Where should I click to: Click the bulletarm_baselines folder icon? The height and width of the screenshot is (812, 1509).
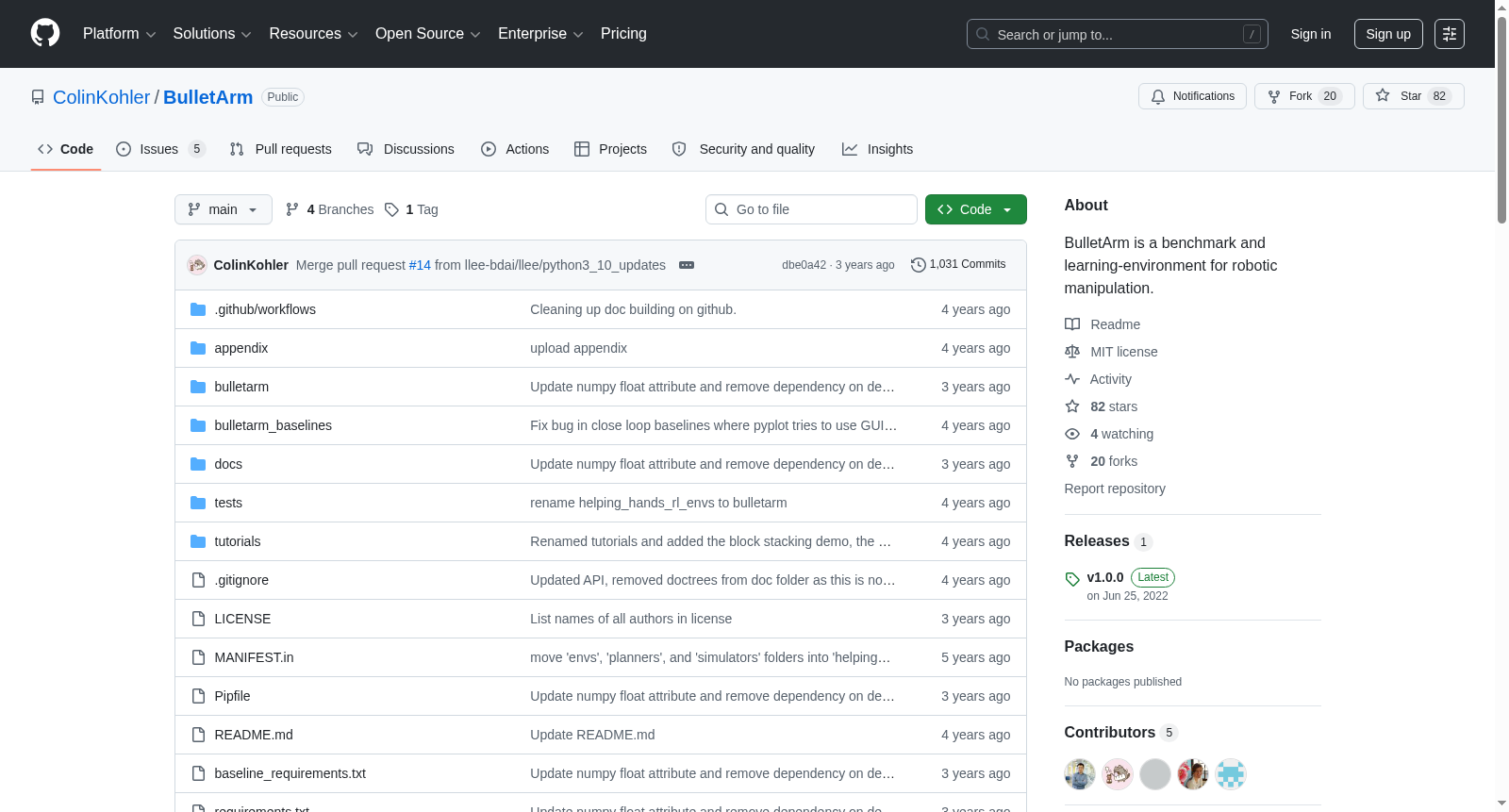point(198,425)
